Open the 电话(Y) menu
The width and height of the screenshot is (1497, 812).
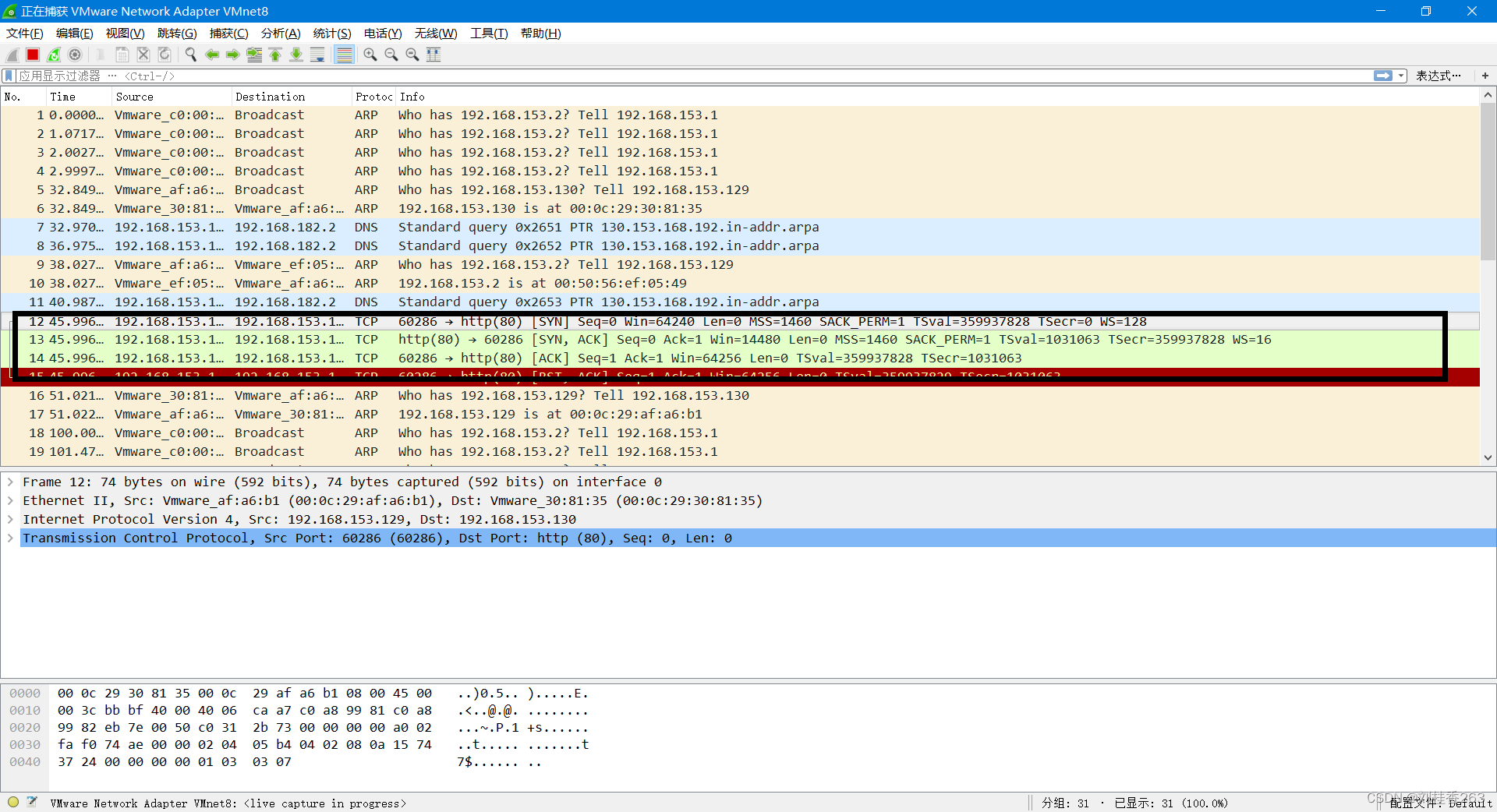[x=383, y=34]
